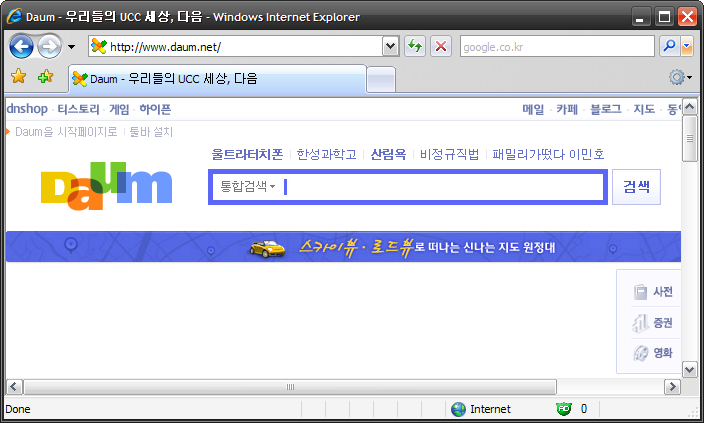Open the 통합검색 category dropdown
704x423 pixels.
pyautogui.click(x=247, y=186)
